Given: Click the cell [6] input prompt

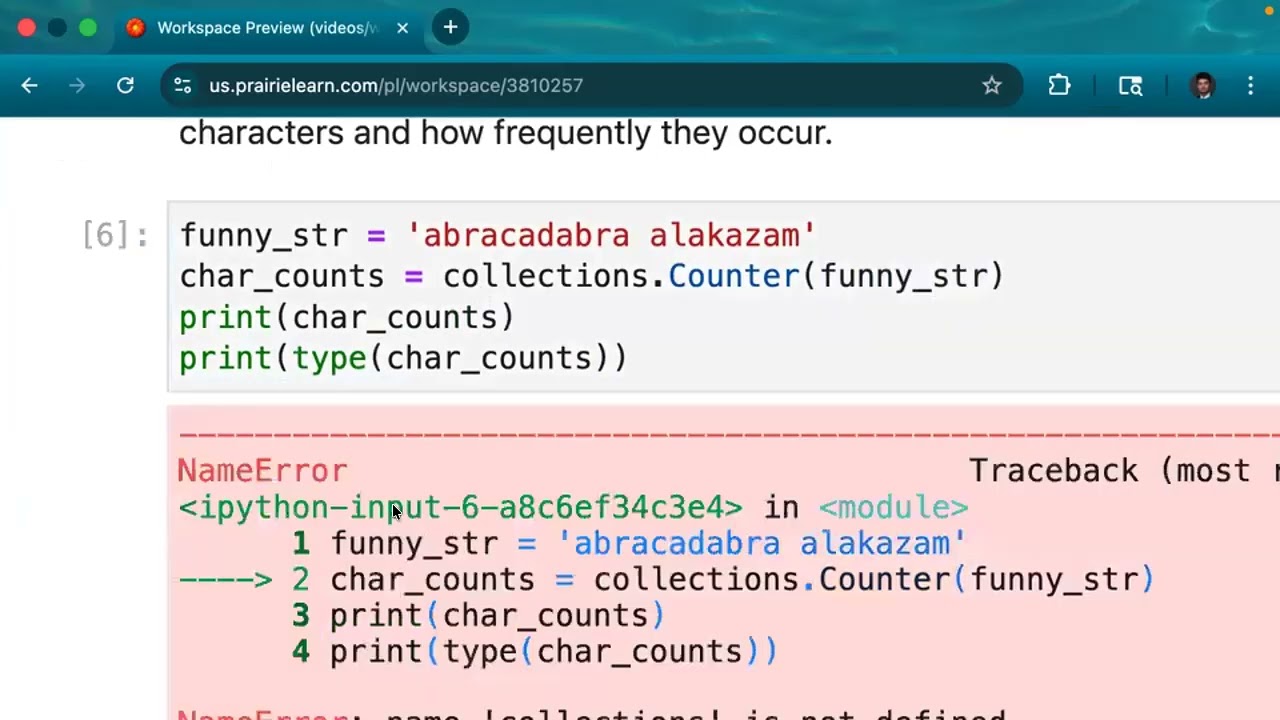Looking at the screenshot, I should (115, 236).
